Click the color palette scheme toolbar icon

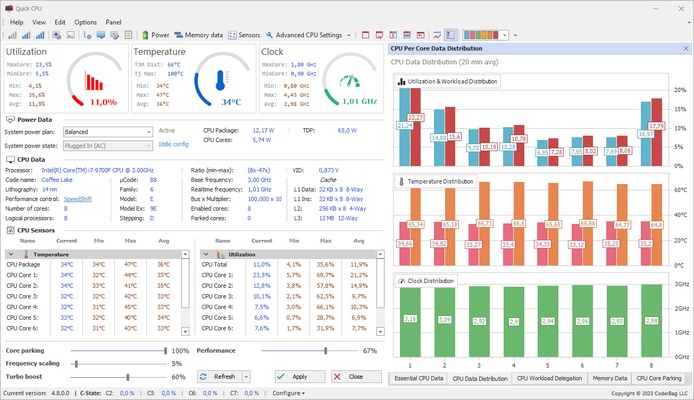[x=485, y=34]
